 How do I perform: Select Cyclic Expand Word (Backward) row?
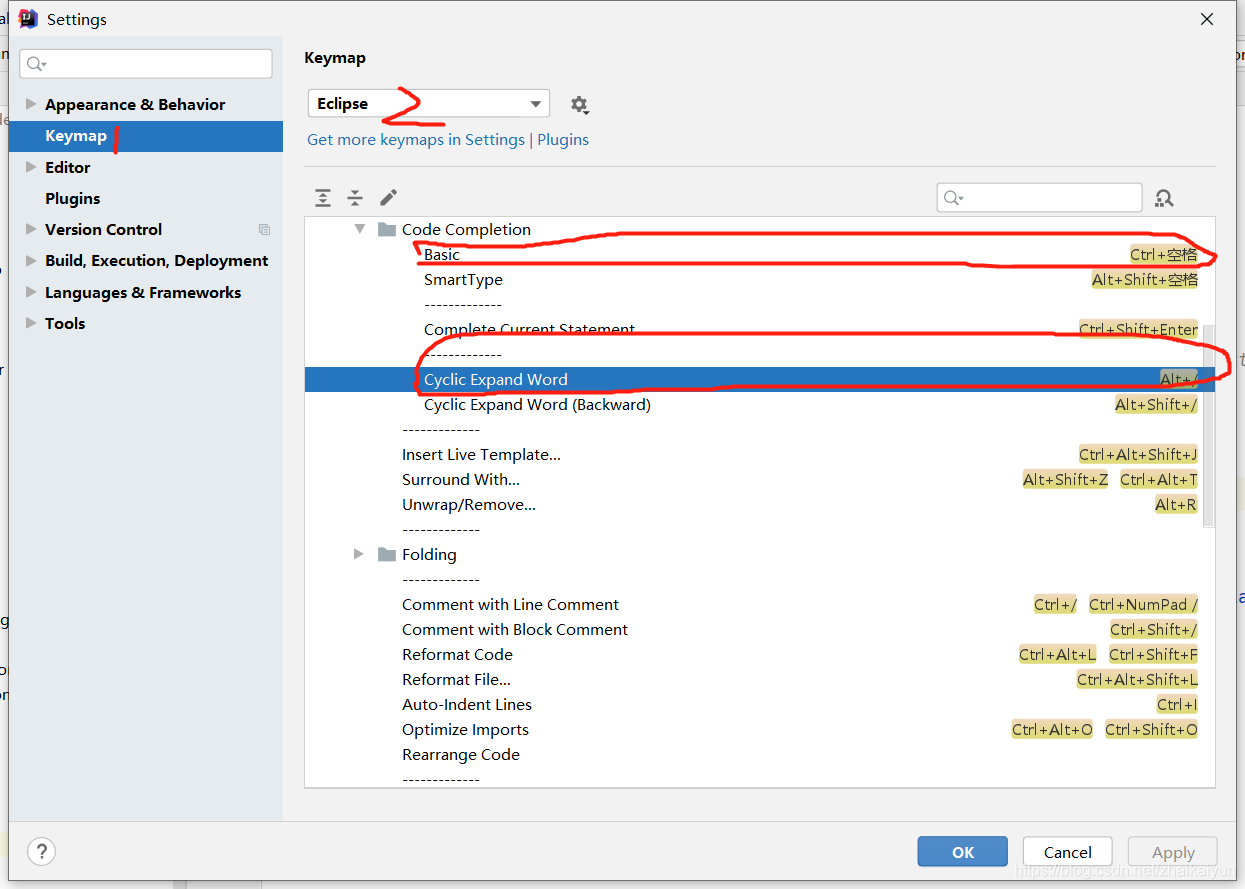pyautogui.click(x=760, y=405)
